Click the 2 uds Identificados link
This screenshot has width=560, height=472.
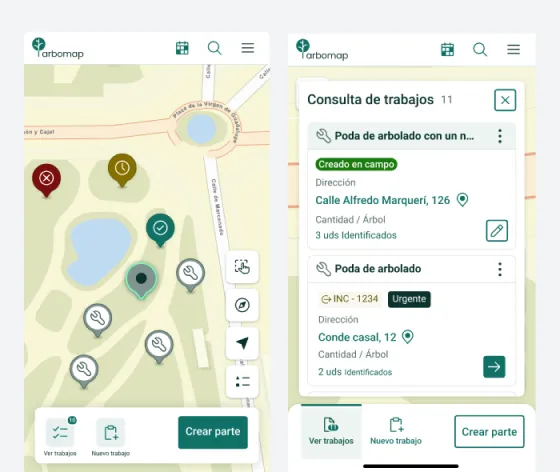355,372
